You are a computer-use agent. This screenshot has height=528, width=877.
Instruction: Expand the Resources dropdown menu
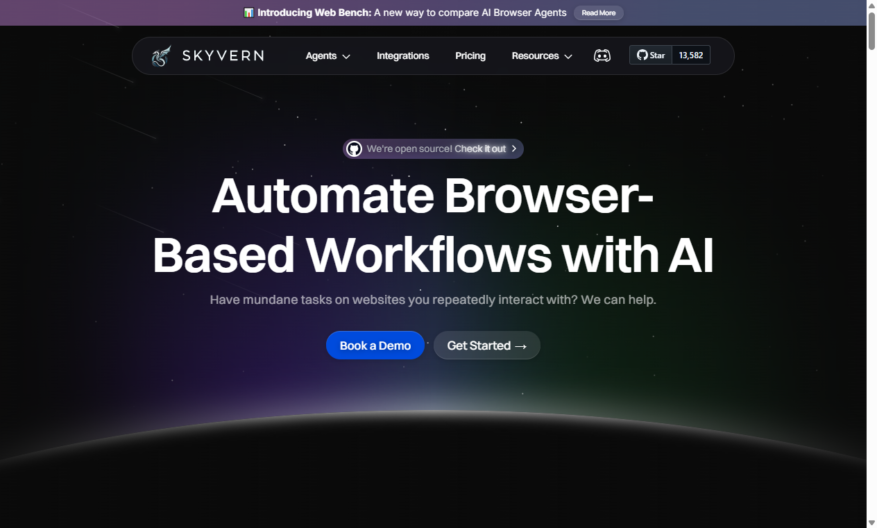[x=541, y=56]
